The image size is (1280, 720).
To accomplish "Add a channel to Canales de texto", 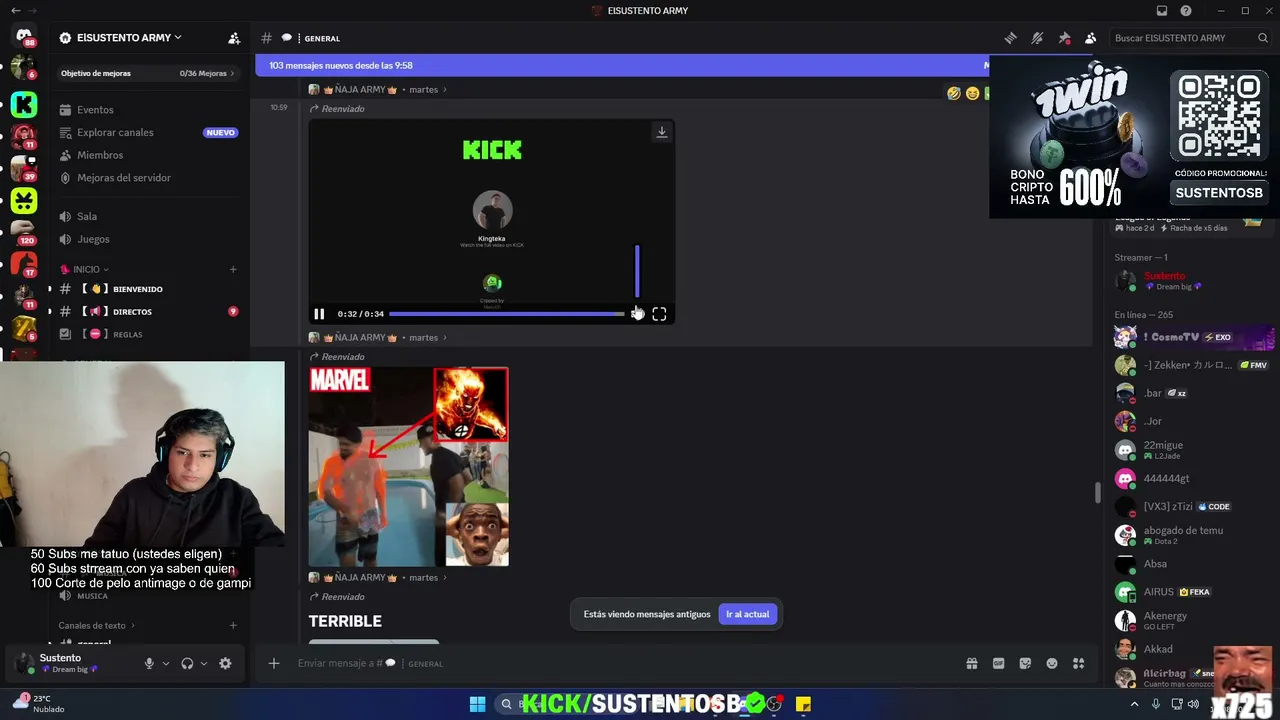I will pyautogui.click(x=233, y=626).
